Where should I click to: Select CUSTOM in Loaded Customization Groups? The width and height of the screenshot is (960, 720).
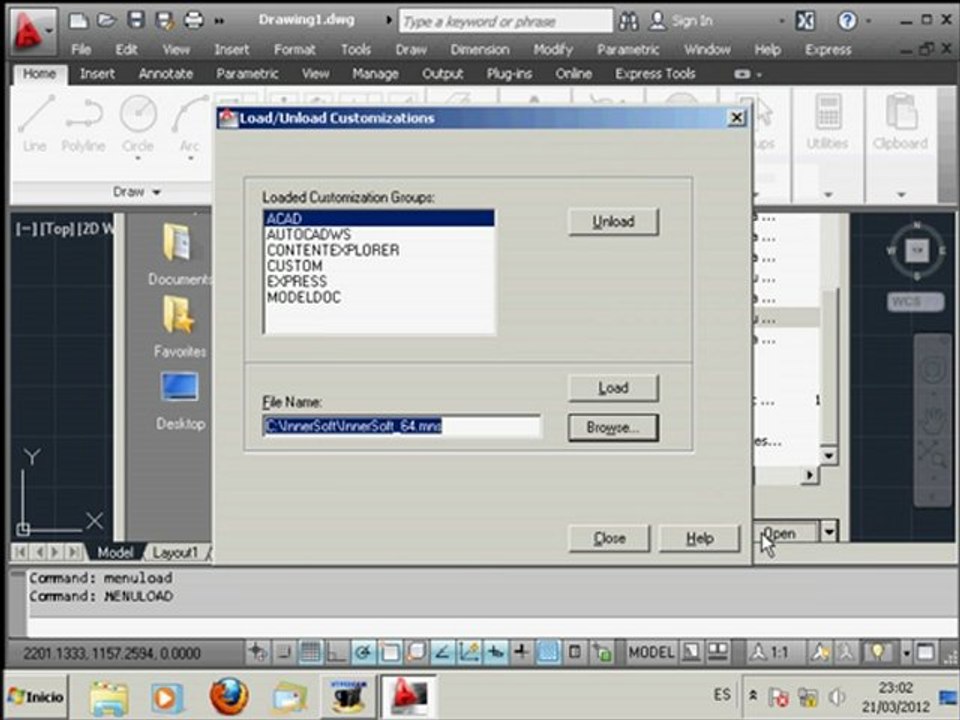[380, 266]
